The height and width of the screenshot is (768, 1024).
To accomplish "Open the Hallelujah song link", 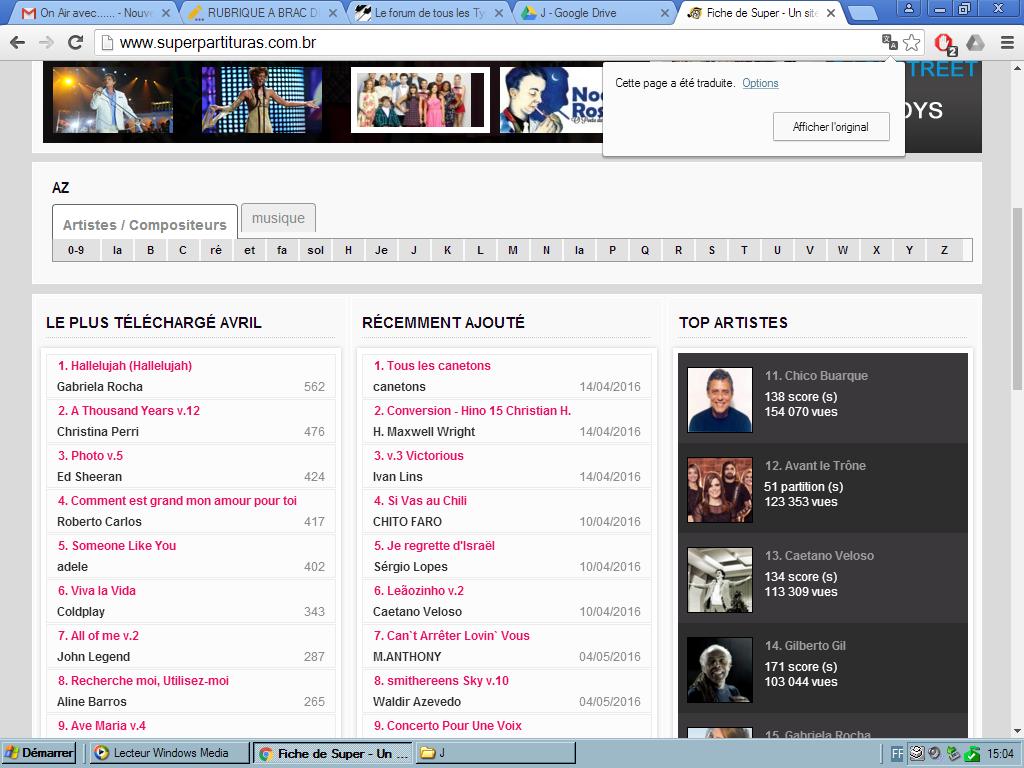I will pyautogui.click(x=125, y=366).
